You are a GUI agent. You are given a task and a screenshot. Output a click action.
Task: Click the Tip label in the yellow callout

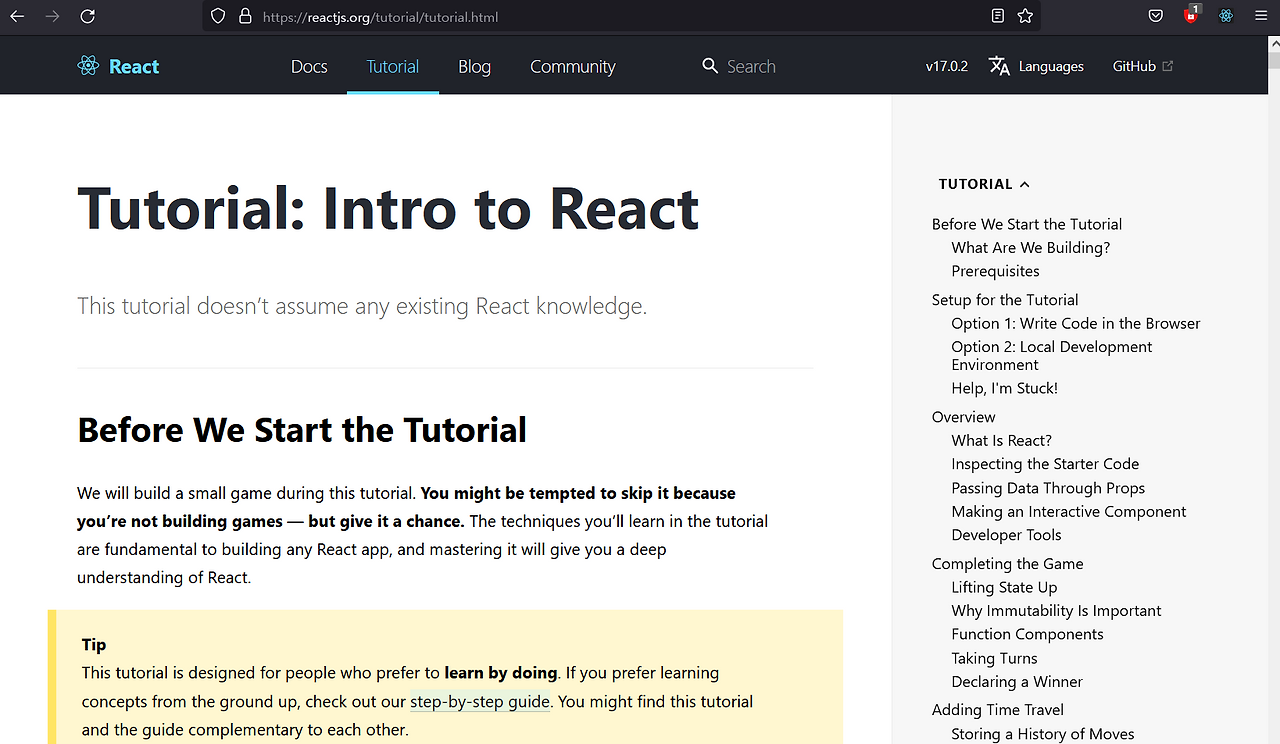tap(94, 645)
